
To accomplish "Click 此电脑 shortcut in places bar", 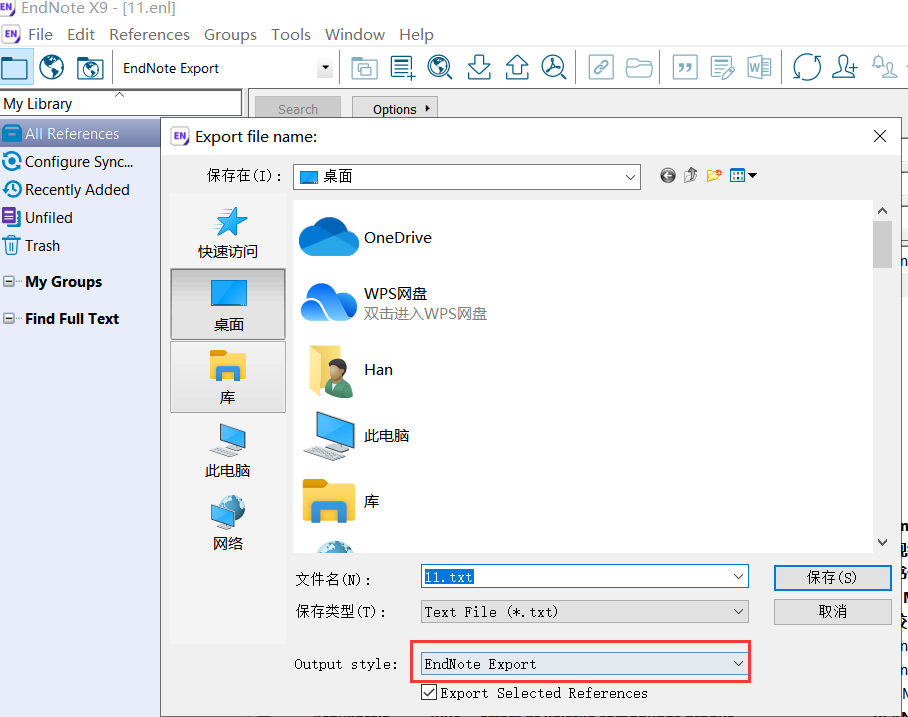I will click(228, 451).
